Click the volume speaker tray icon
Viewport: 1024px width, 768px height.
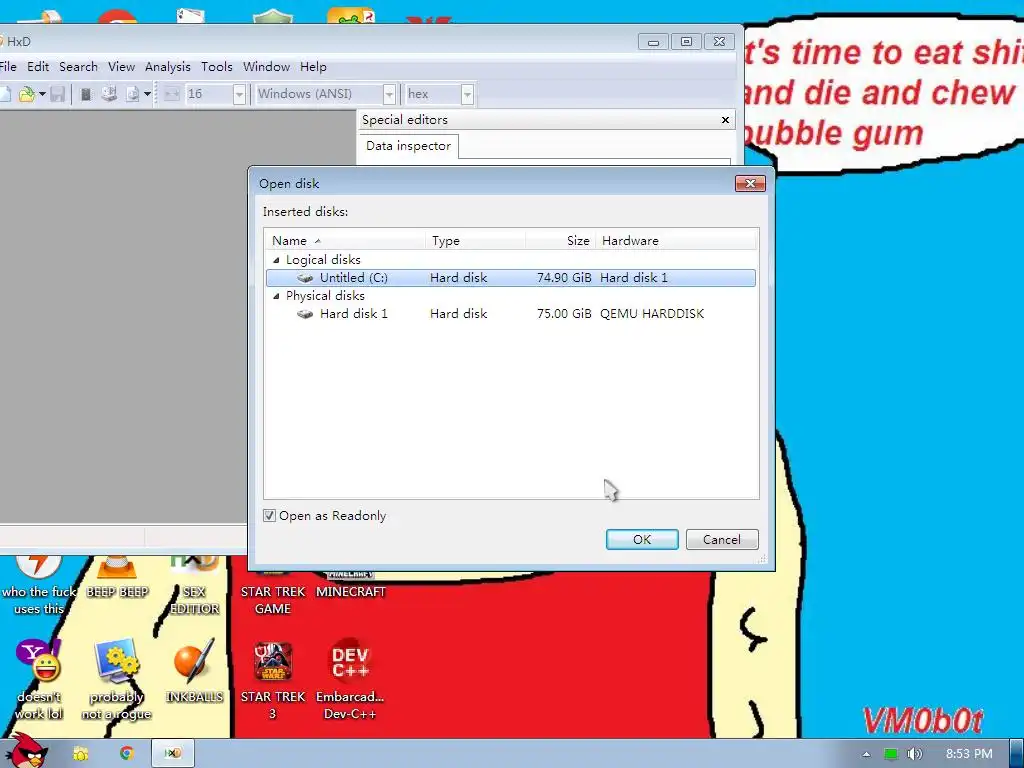coord(914,754)
